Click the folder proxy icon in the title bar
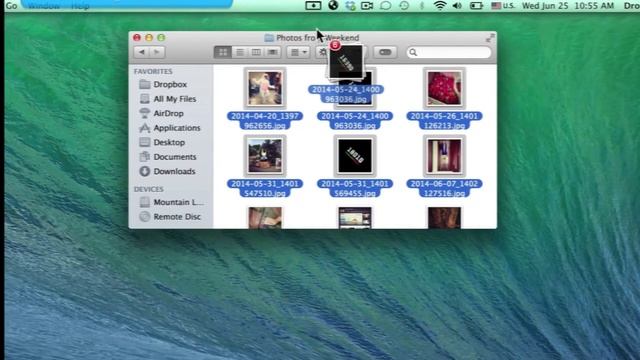 pos(269,38)
